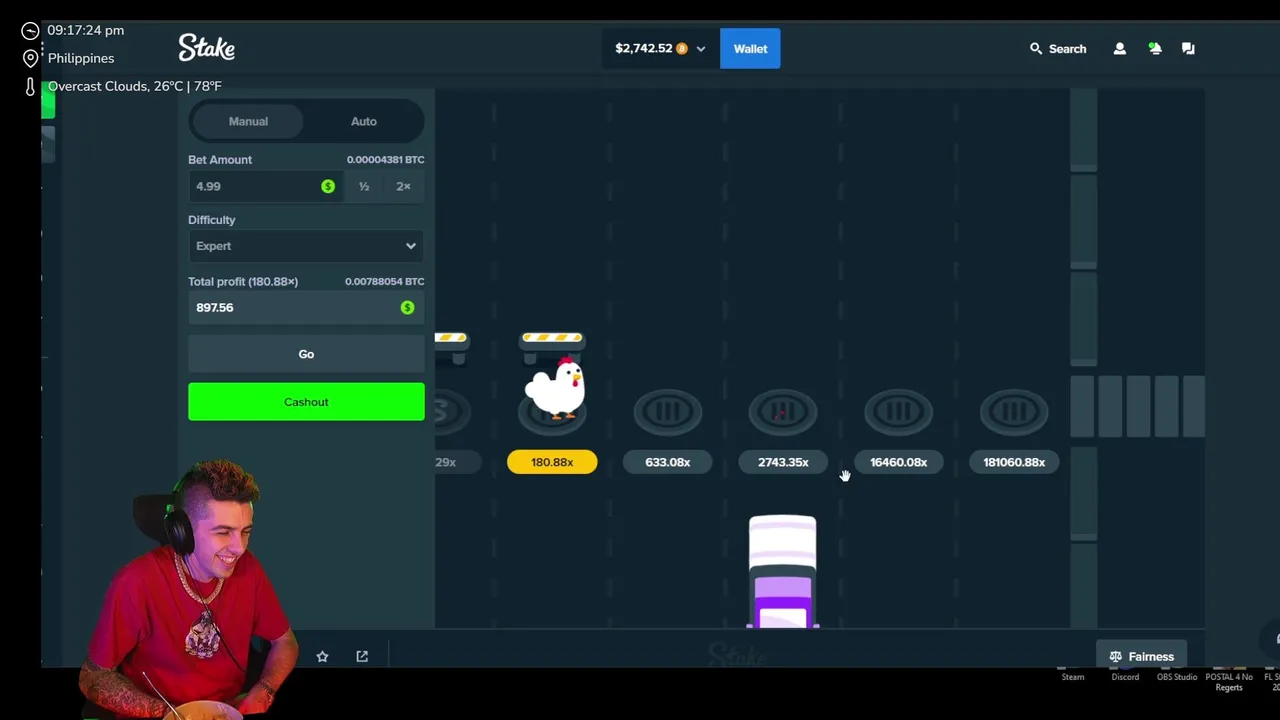Click the dollar icon in Bet Amount field
1280x720 pixels.
328,186
